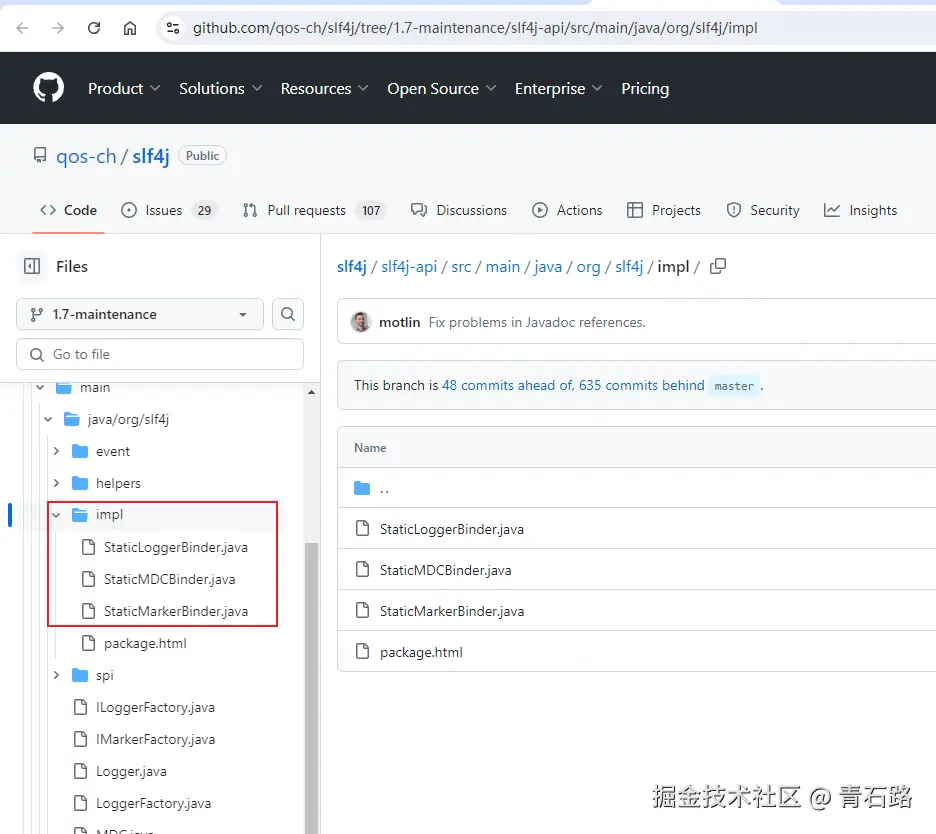Open the slf4j repository title link
Screen dimensions: 936x834
(150, 156)
